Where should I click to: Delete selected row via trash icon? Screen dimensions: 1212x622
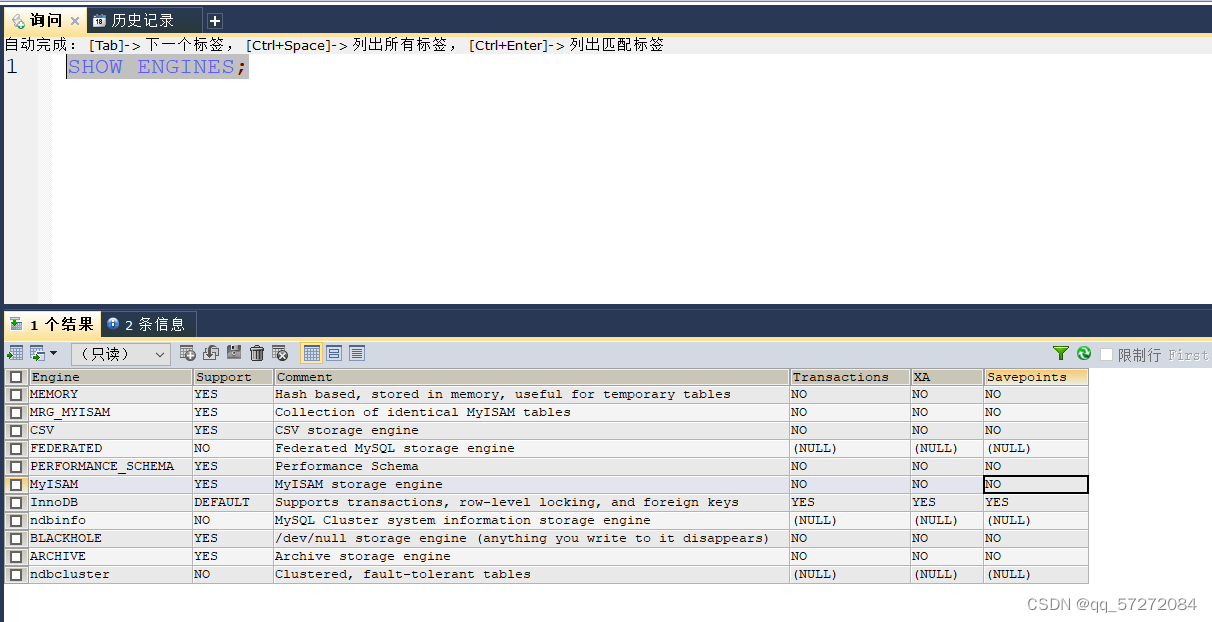pos(258,353)
